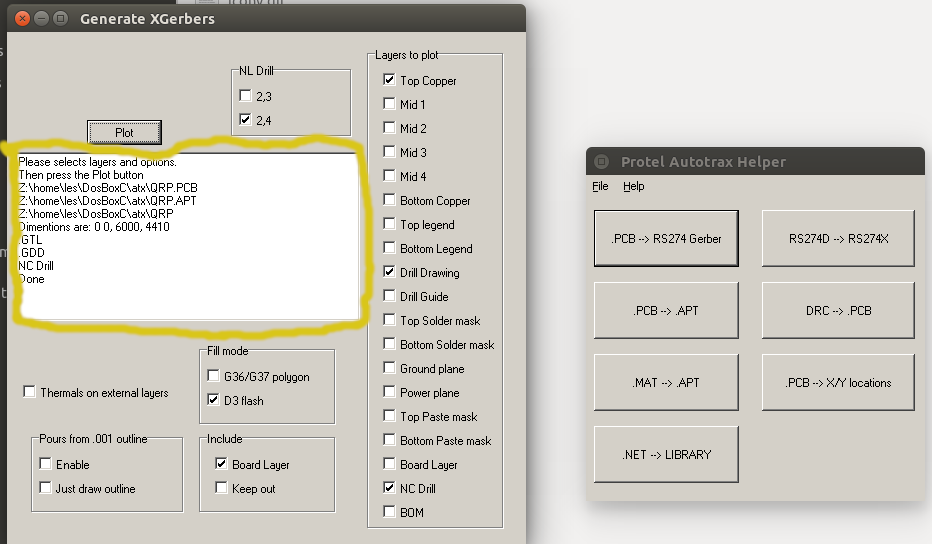The height and width of the screenshot is (544, 932).
Task: Enable the Mid 2 layer
Action: tap(389, 127)
